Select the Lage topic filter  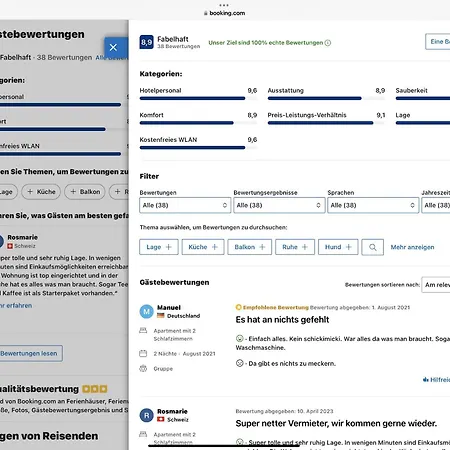coord(159,247)
